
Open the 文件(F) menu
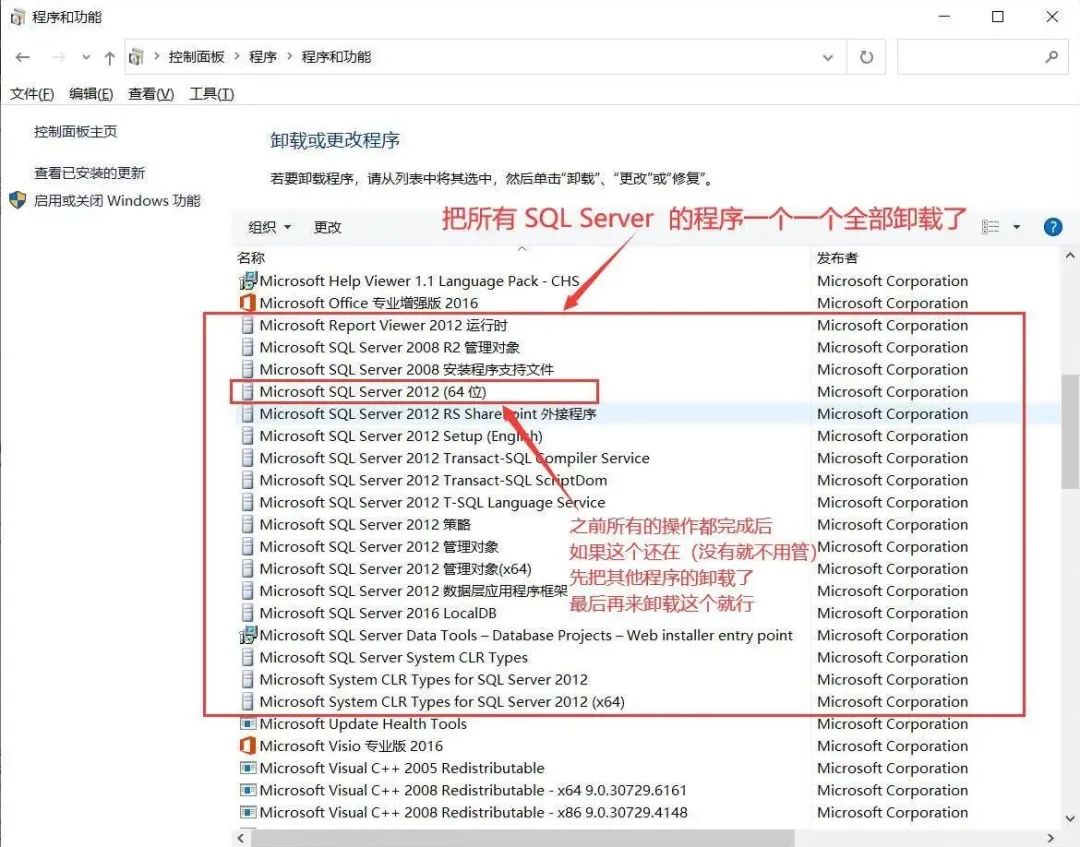coord(32,94)
